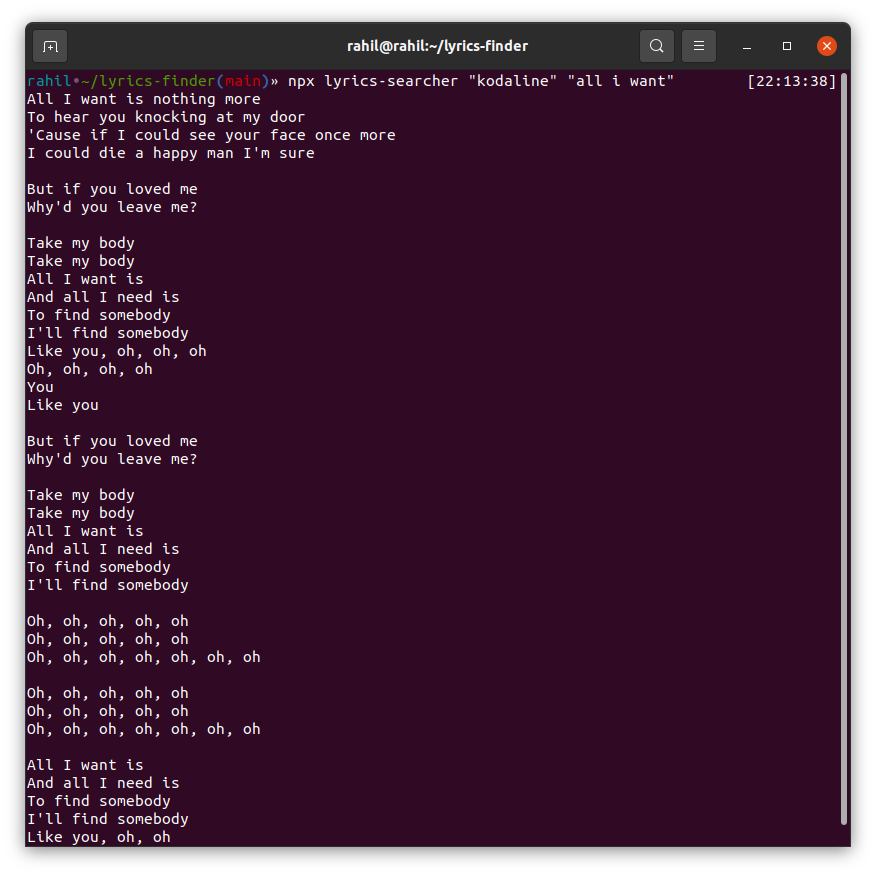The width and height of the screenshot is (876, 875).
Task: Minimize the terminal window
Action: [746, 46]
